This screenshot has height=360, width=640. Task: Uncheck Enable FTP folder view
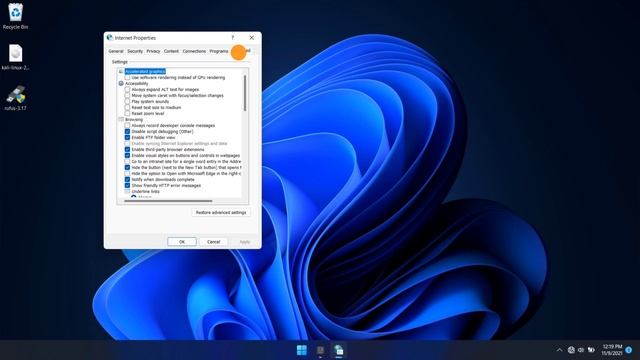pyautogui.click(x=127, y=138)
